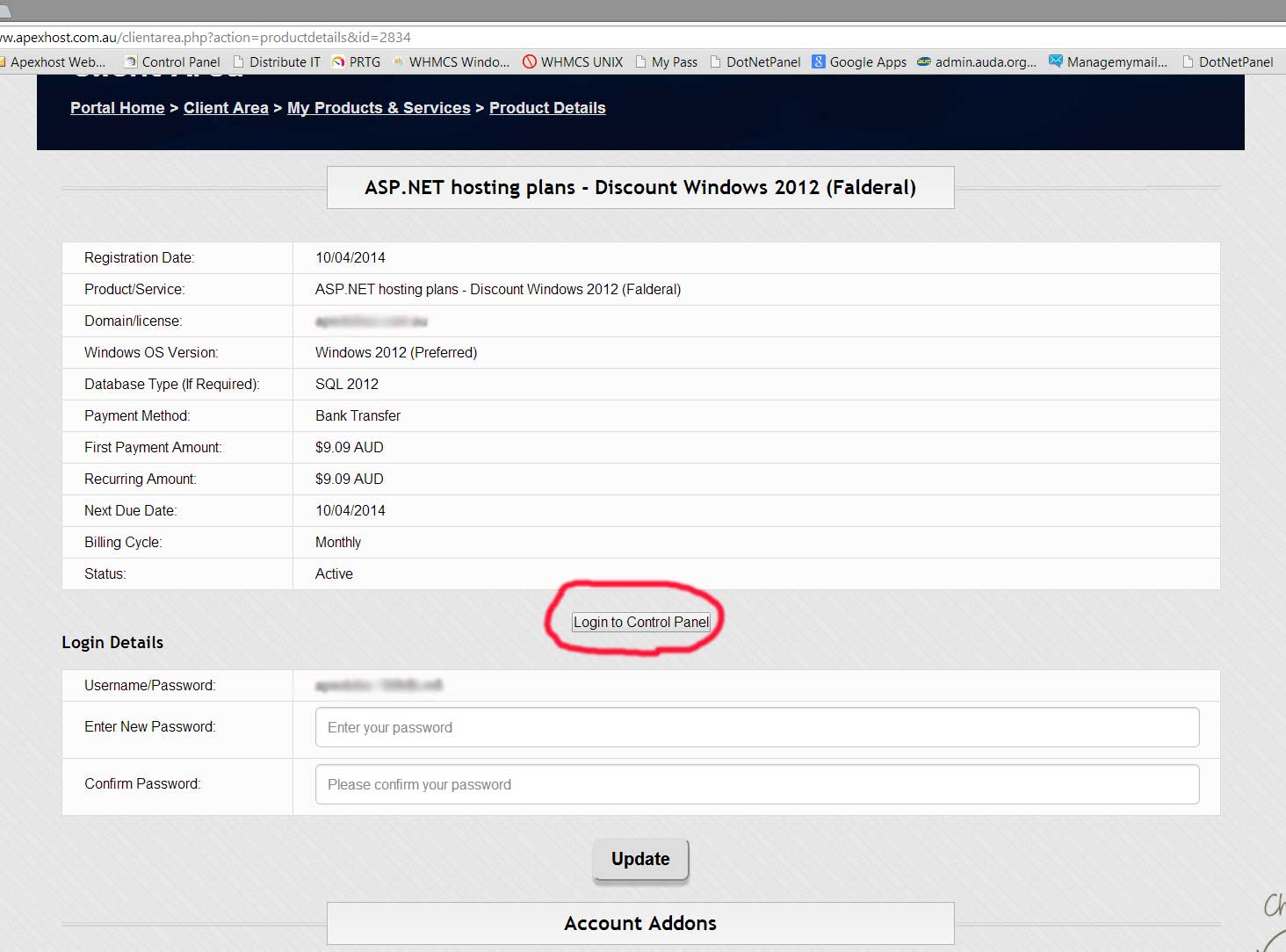Focus the Enter New Password field
Image resolution: width=1286 pixels, height=952 pixels.
[x=757, y=727]
